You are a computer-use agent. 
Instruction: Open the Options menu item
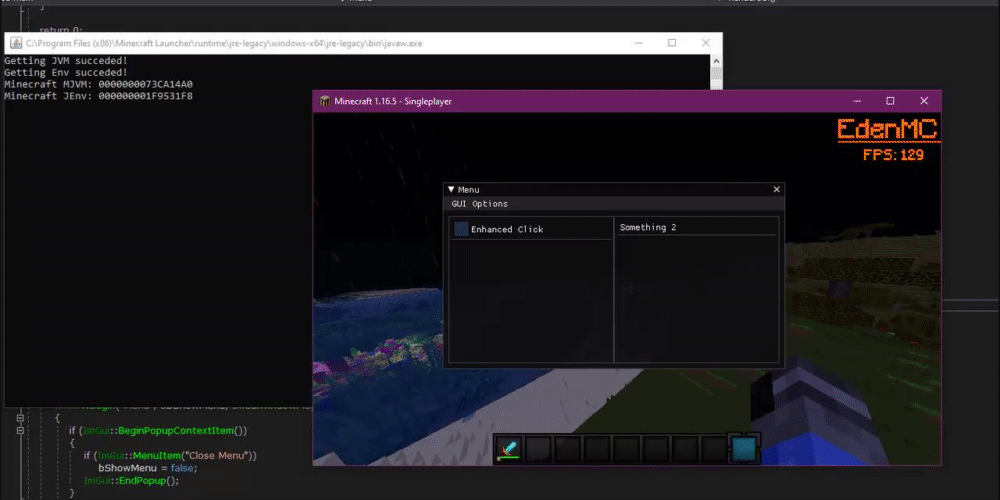pos(490,204)
